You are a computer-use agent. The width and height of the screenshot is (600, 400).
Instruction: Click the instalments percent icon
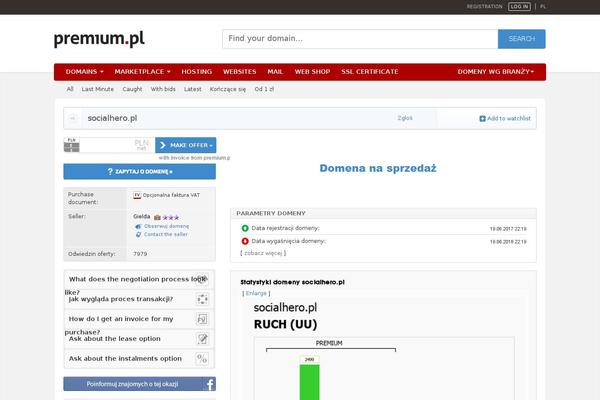(202, 359)
